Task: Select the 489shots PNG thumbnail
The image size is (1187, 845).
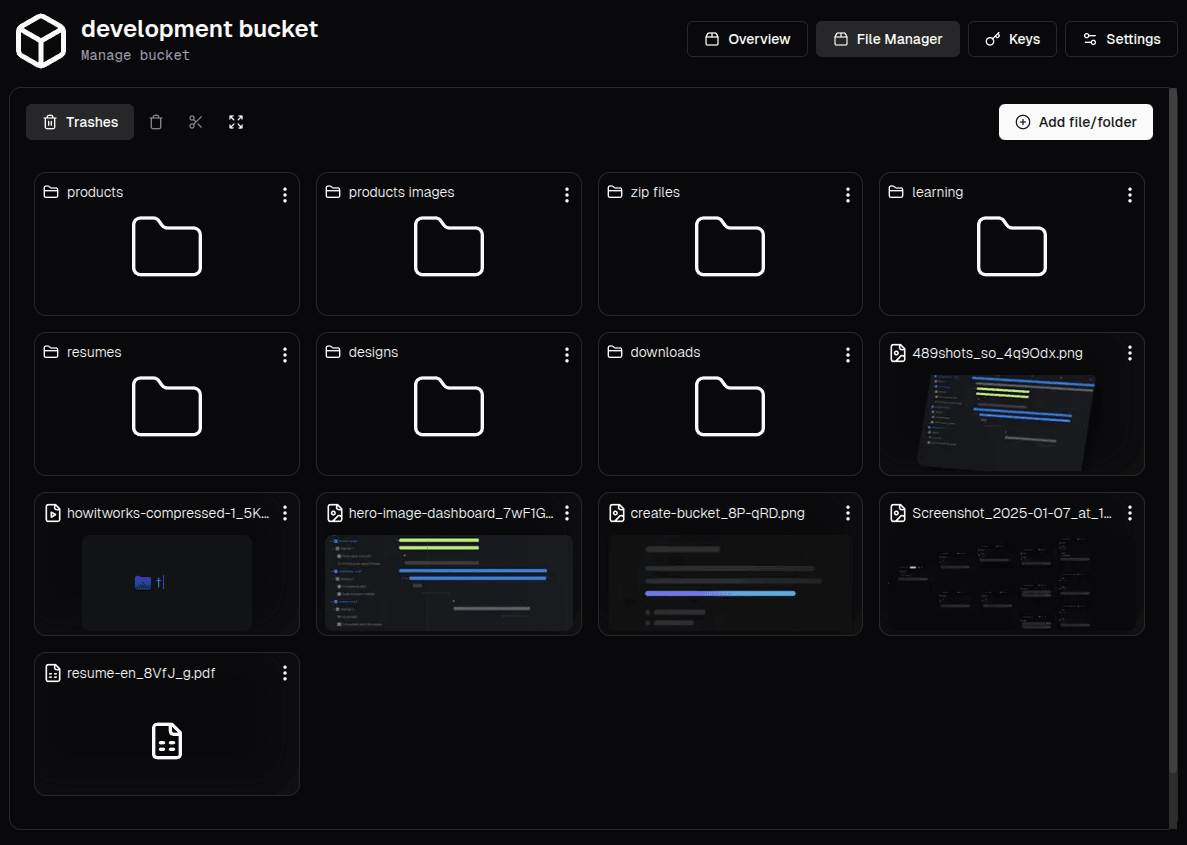Action: [x=1011, y=422]
